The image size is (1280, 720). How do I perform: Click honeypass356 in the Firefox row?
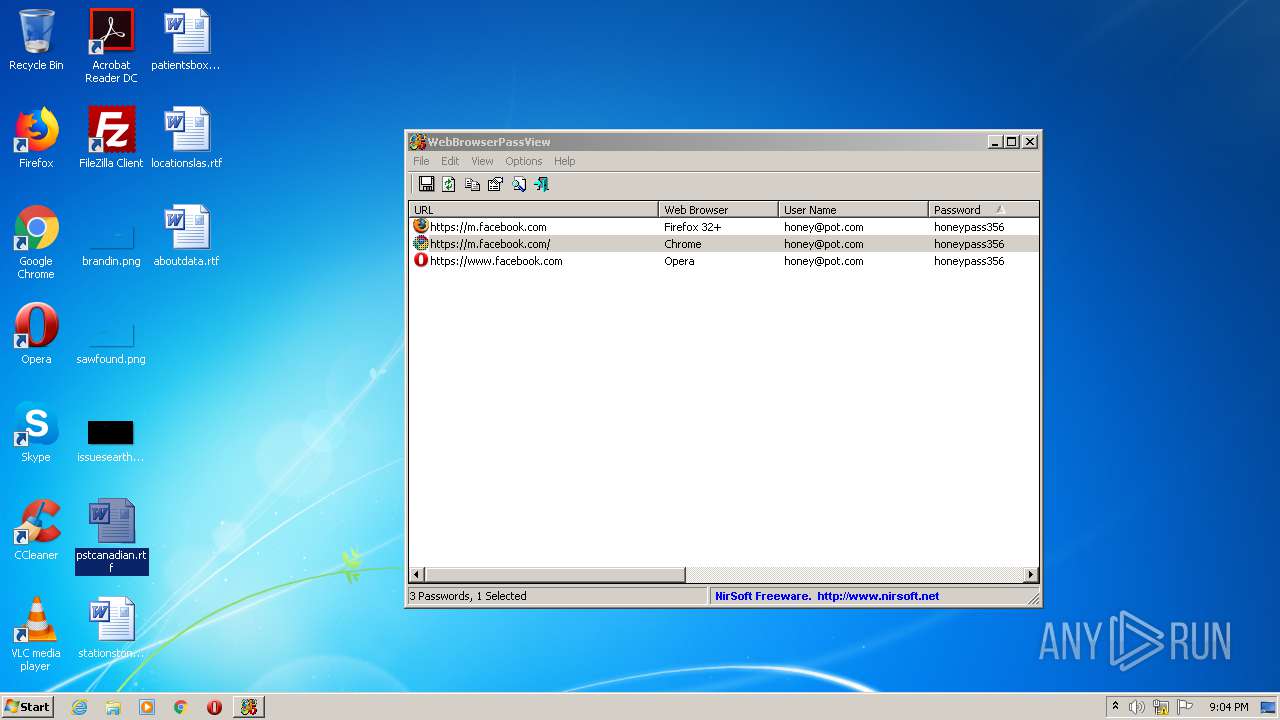[x=969, y=227]
